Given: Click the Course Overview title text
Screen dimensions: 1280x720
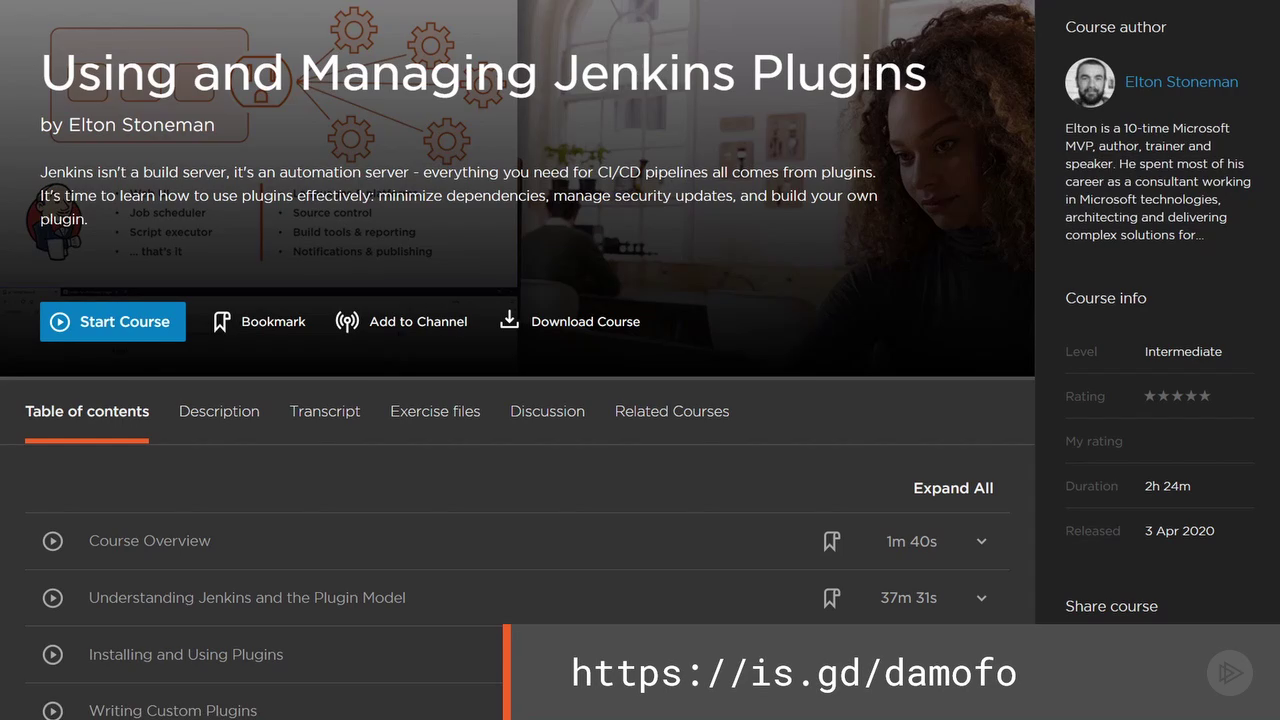Looking at the screenshot, I should click(150, 541).
